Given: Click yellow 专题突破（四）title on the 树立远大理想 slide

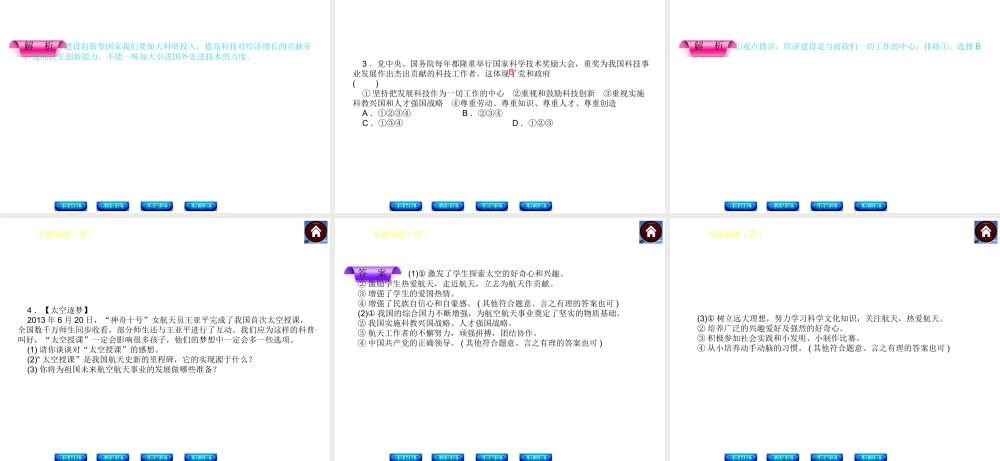Looking at the screenshot, I should [735, 234].
